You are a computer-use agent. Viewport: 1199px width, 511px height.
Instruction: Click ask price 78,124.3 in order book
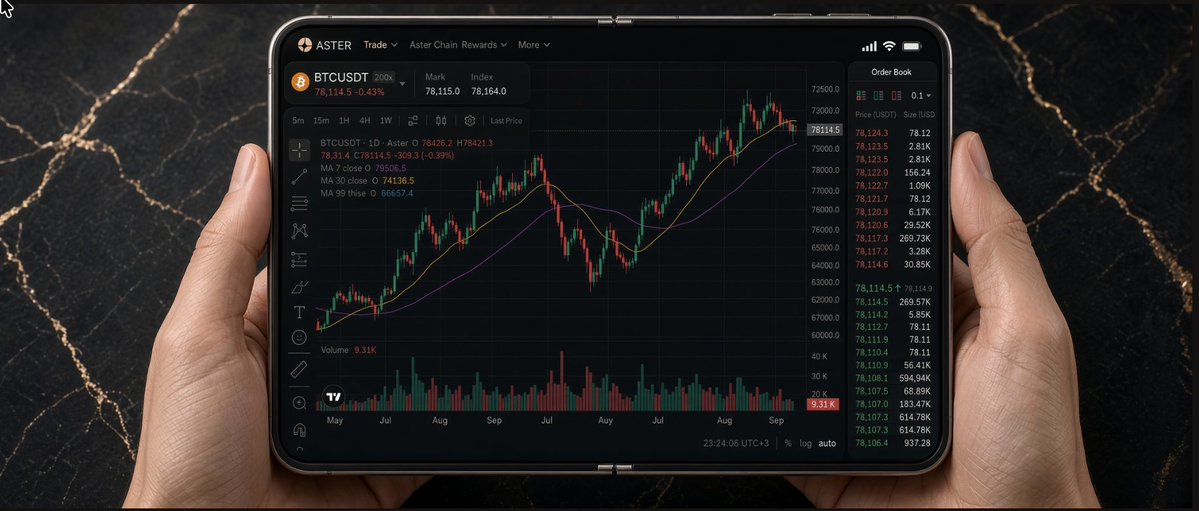pyautogui.click(x=872, y=133)
